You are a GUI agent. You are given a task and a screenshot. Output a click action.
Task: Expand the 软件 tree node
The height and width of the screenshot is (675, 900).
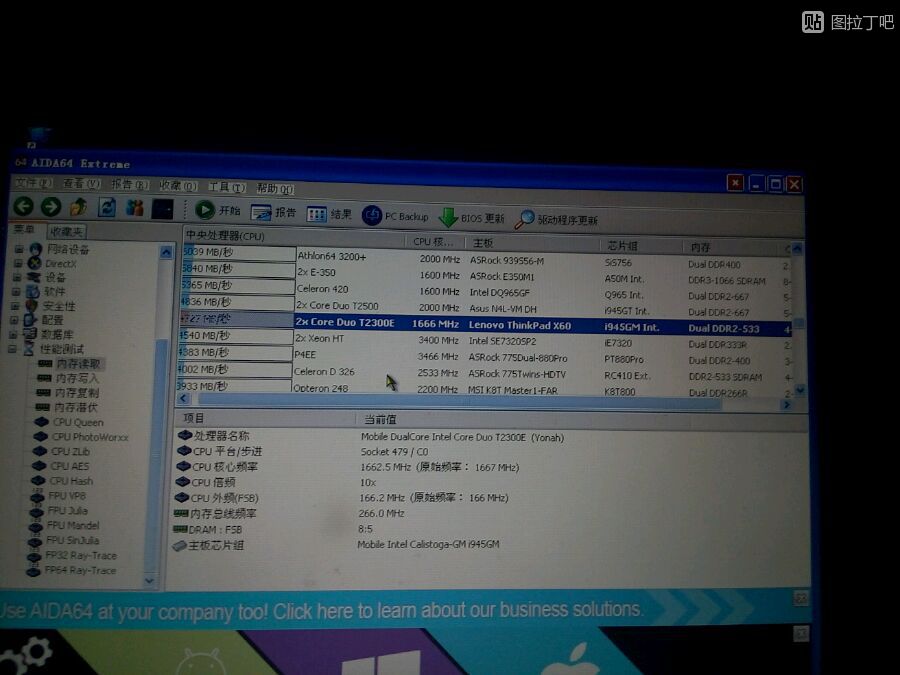pyautogui.click(x=17, y=292)
